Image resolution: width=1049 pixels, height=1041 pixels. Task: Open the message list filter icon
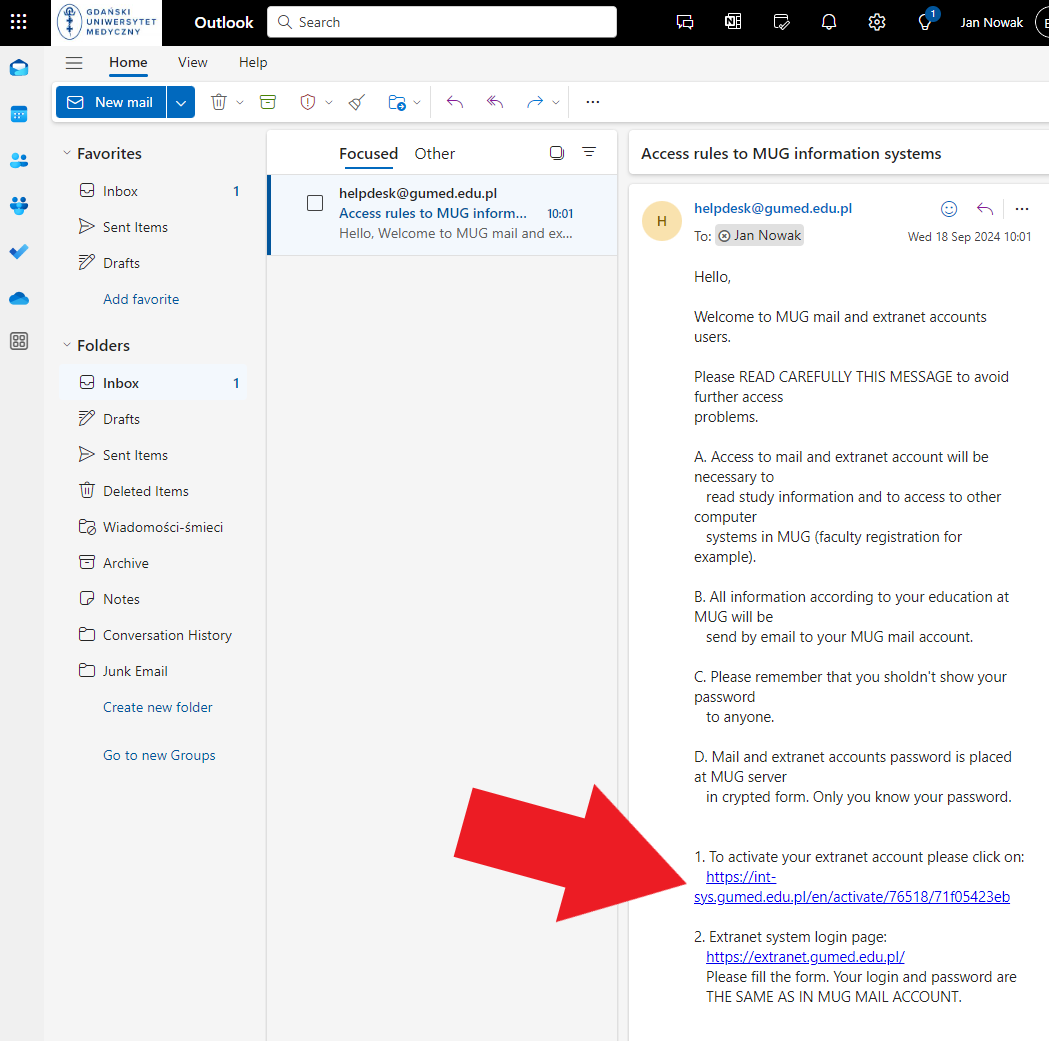[589, 153]
